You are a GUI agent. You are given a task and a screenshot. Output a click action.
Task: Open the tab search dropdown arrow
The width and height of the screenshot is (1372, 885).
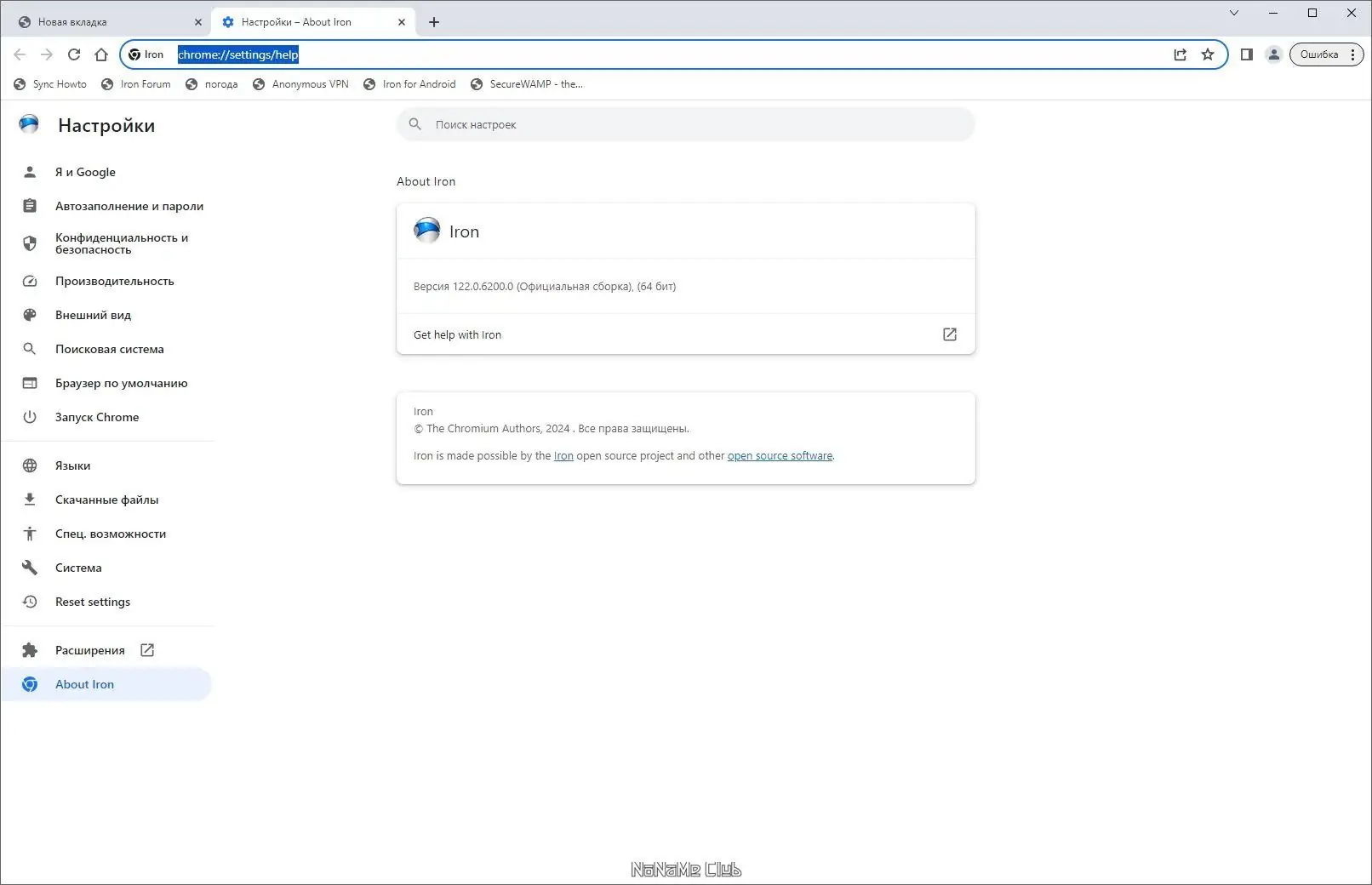[1234, 13]
